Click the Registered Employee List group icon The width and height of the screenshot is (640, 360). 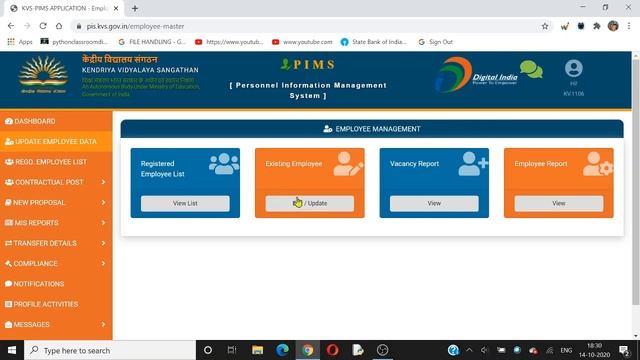(224, 164)
